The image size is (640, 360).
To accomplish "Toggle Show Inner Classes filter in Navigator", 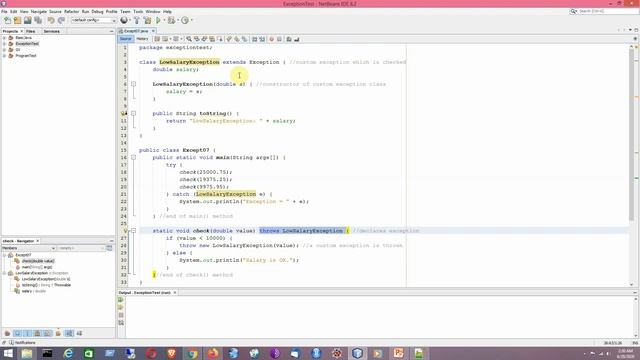I will (x=48, y=333).
